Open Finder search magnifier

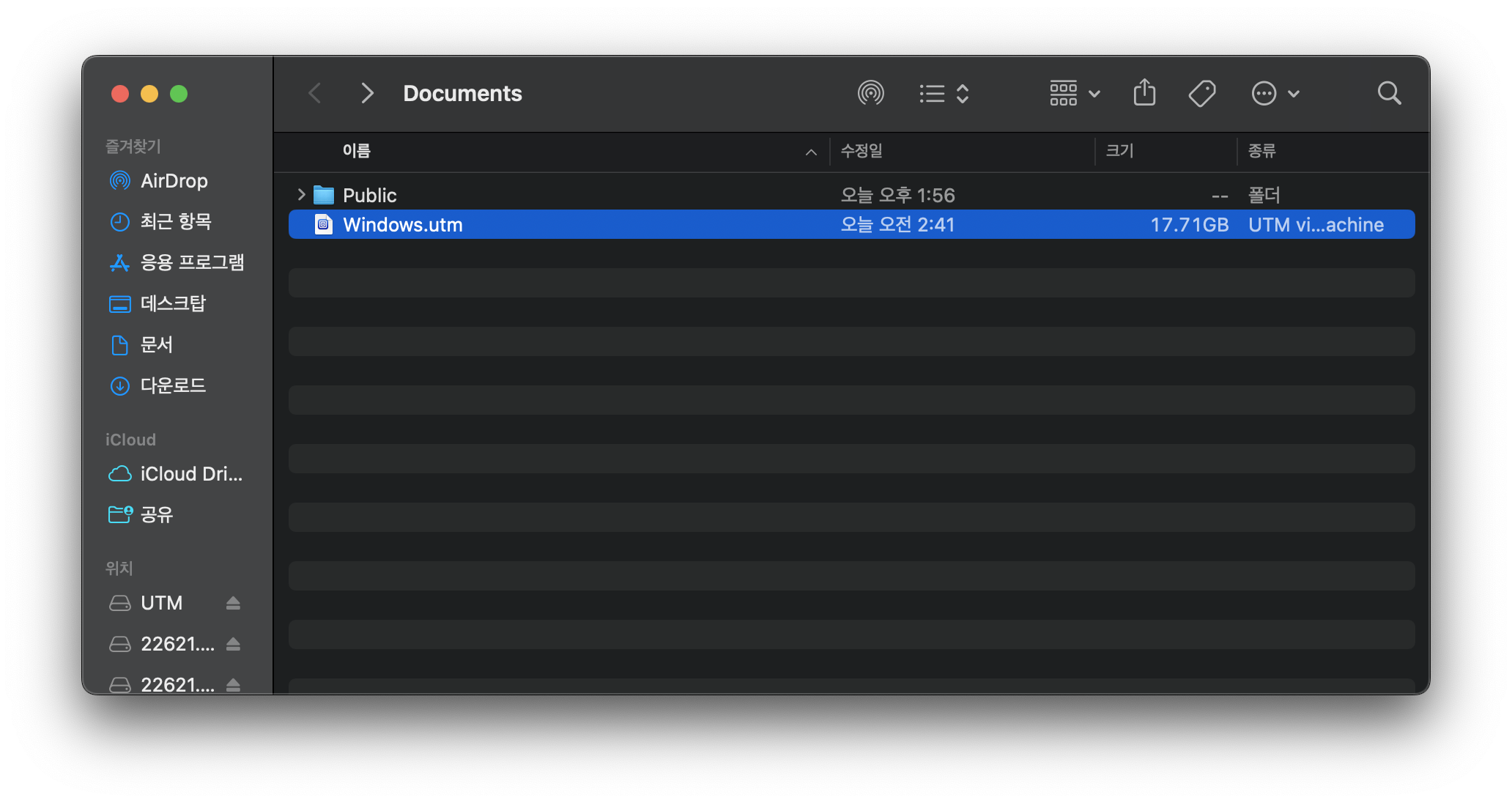pos(1389,93)
